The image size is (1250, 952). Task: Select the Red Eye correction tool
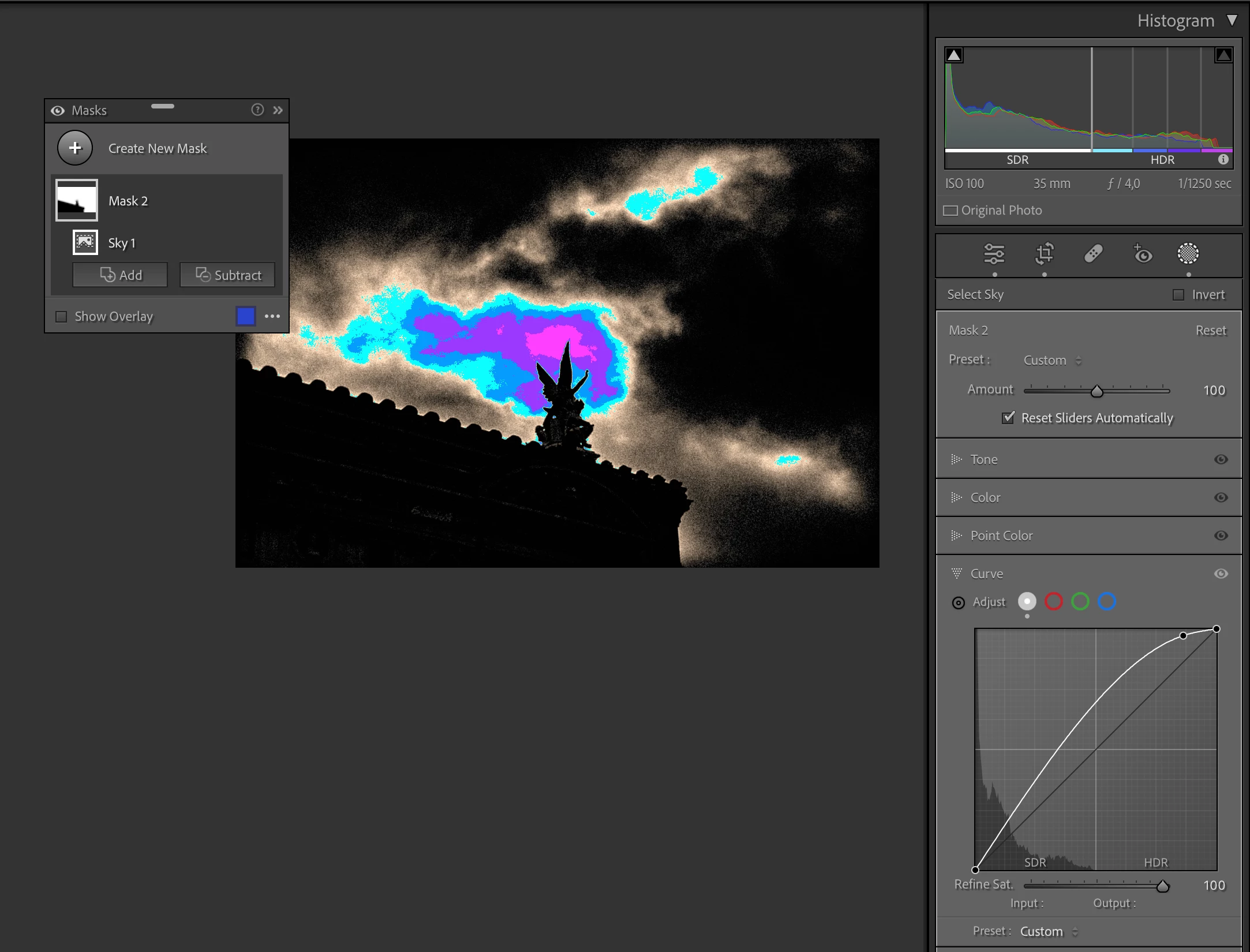pyautogui.click(x=1142, y=254)
